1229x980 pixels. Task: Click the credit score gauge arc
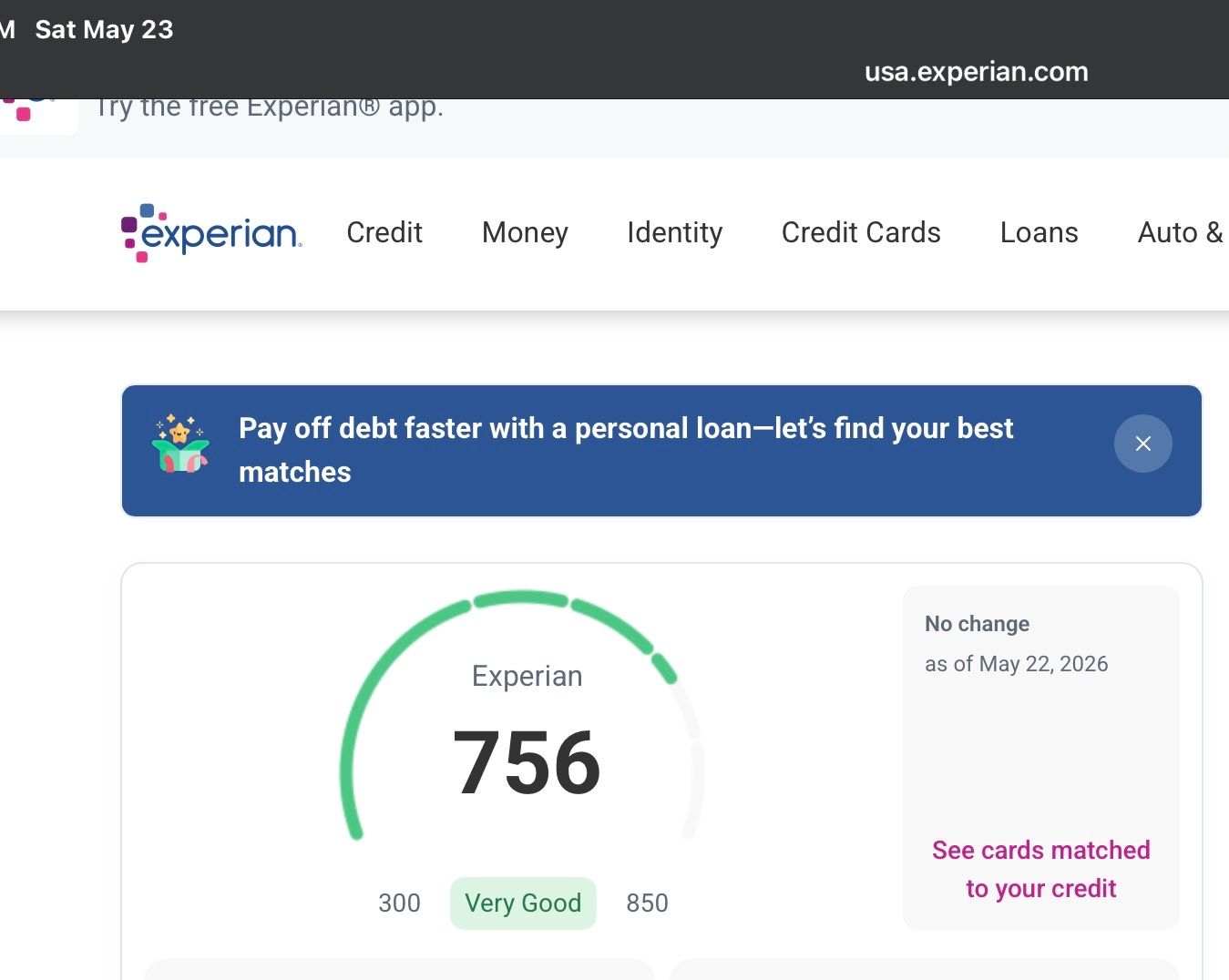[522, 716]
